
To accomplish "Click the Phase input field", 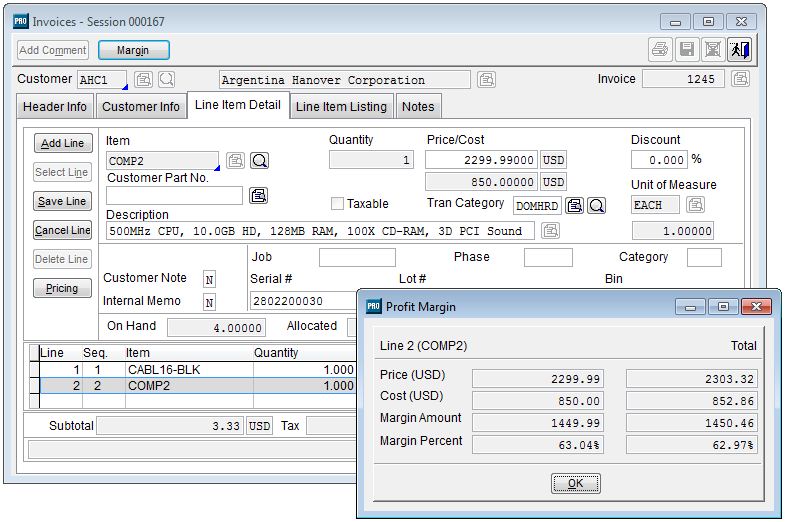I will click(x=548, y=257).
